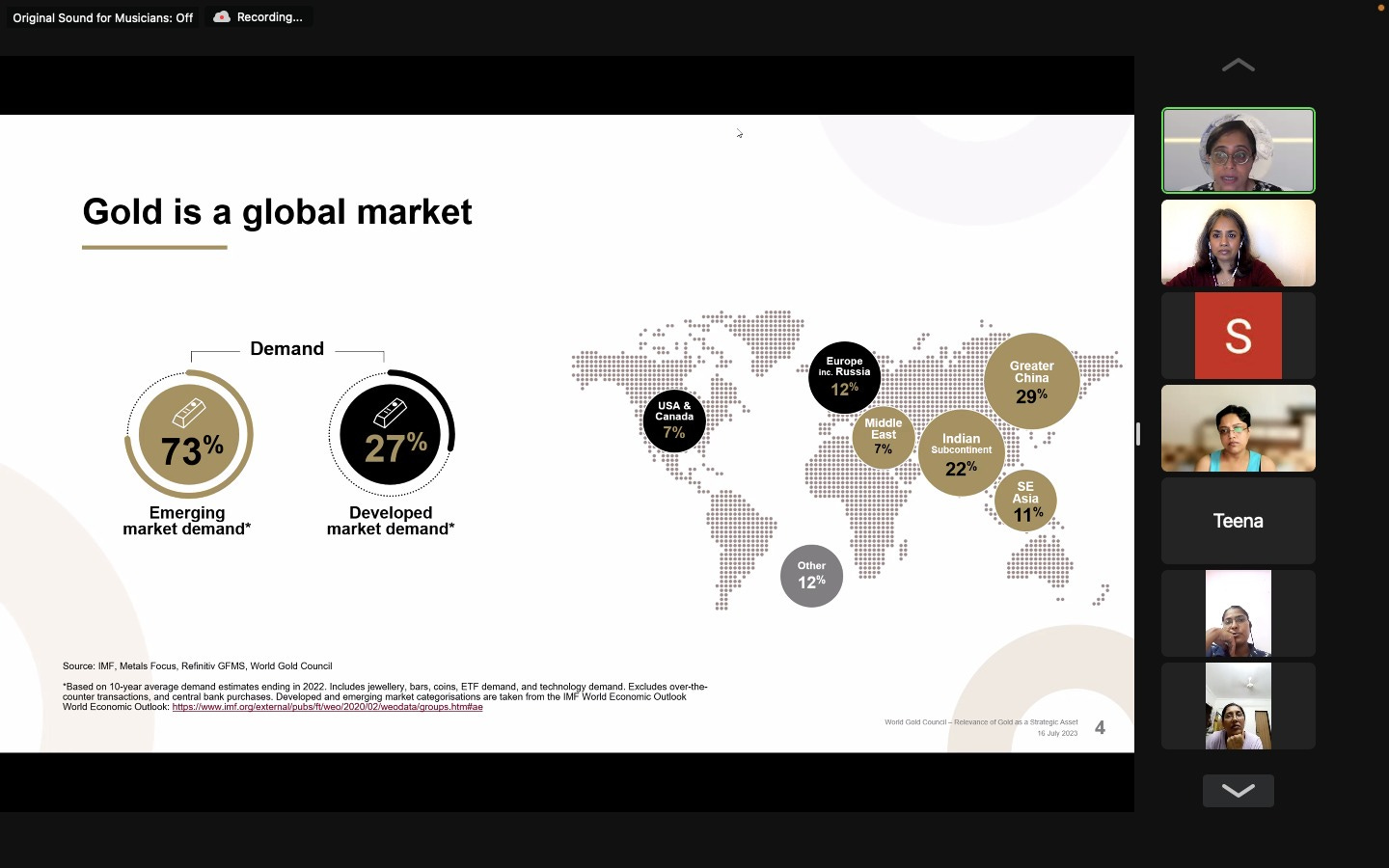This screenshot has height=868, width=1389.
Task: Click the Source: IMF, Metals Focus line
Action: (x=197, y=666)
